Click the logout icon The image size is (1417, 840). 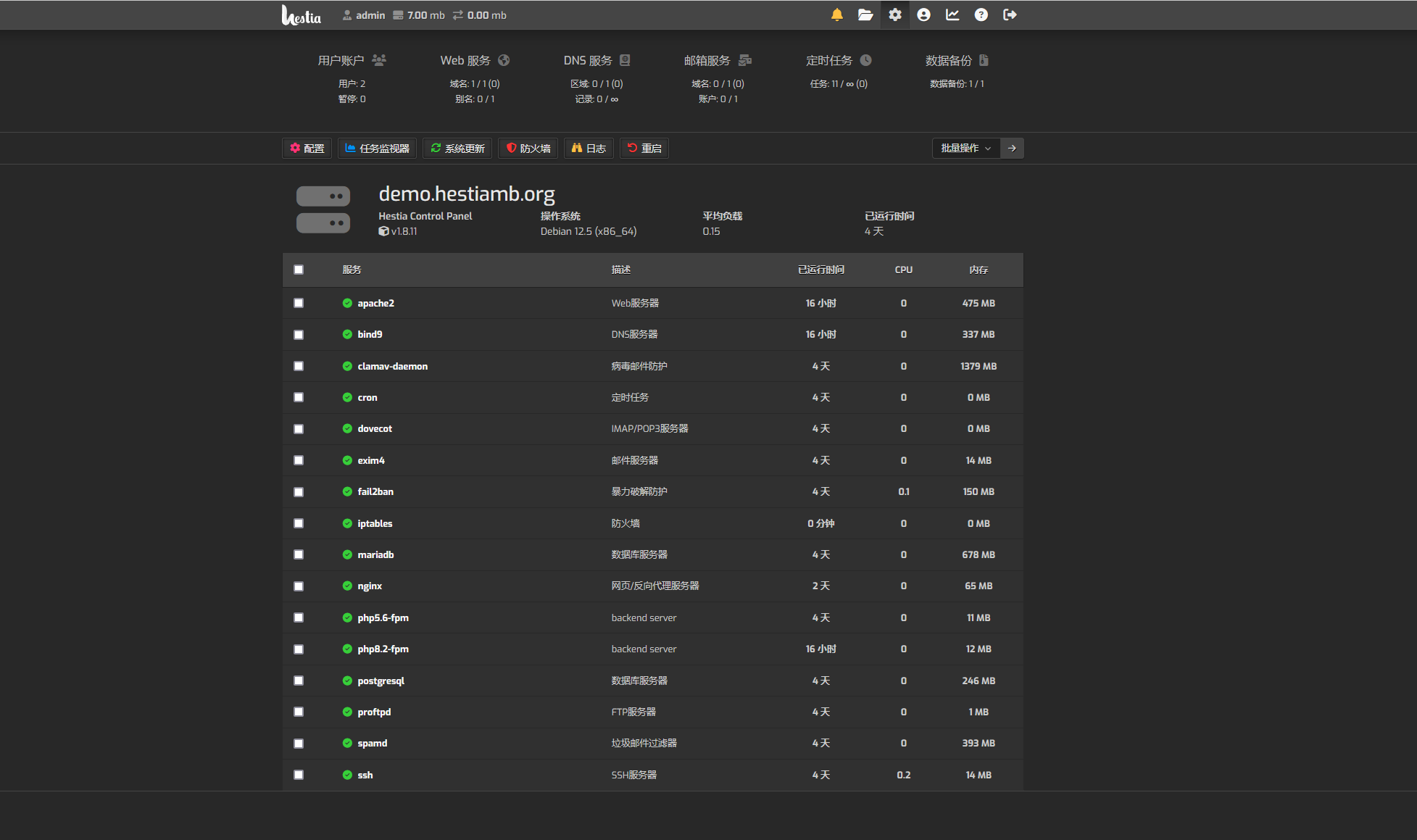[1010, 14]
